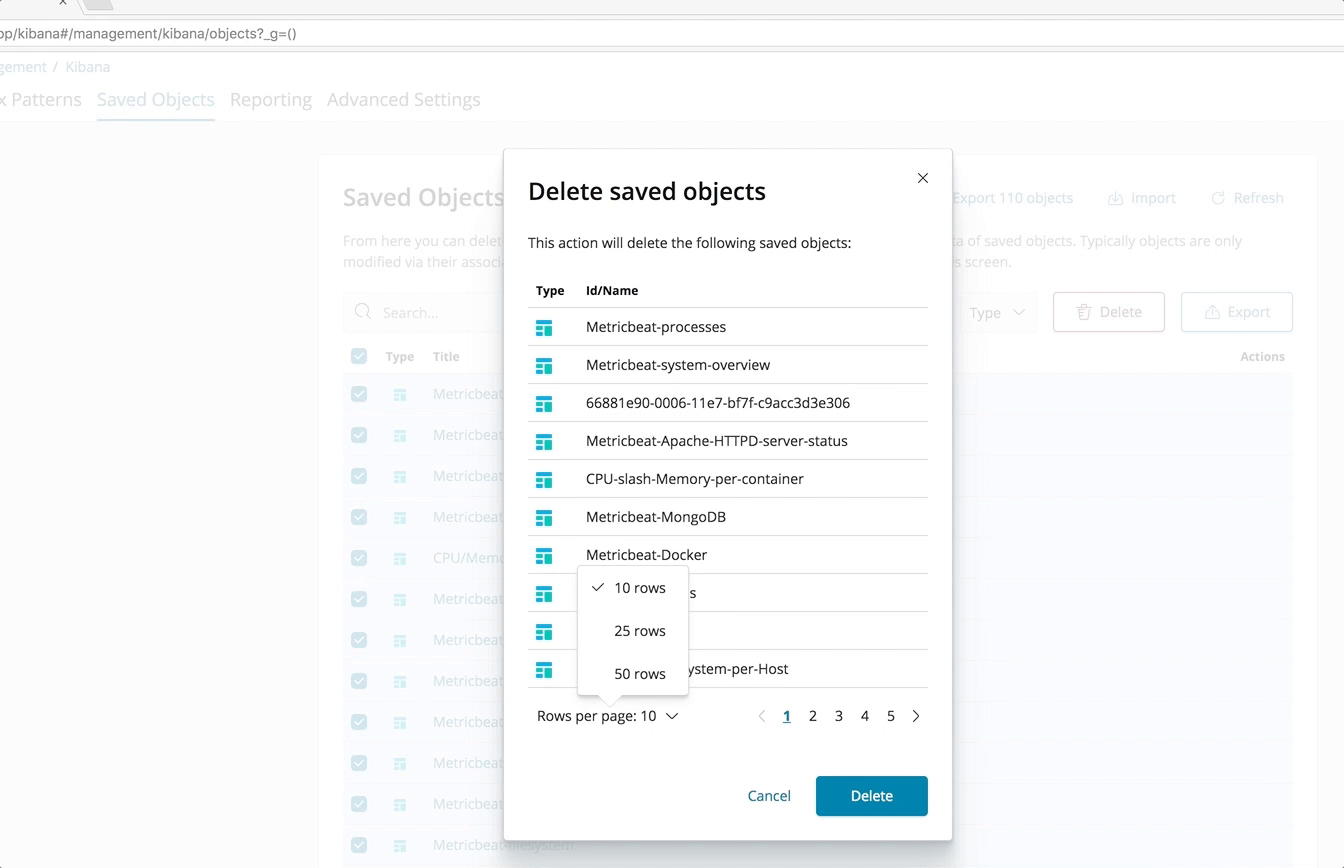Uncheck the select-all checkbox in the table header
Image resolution: width=1344 pixels, height=868 pixels.
tap(359, 356)
